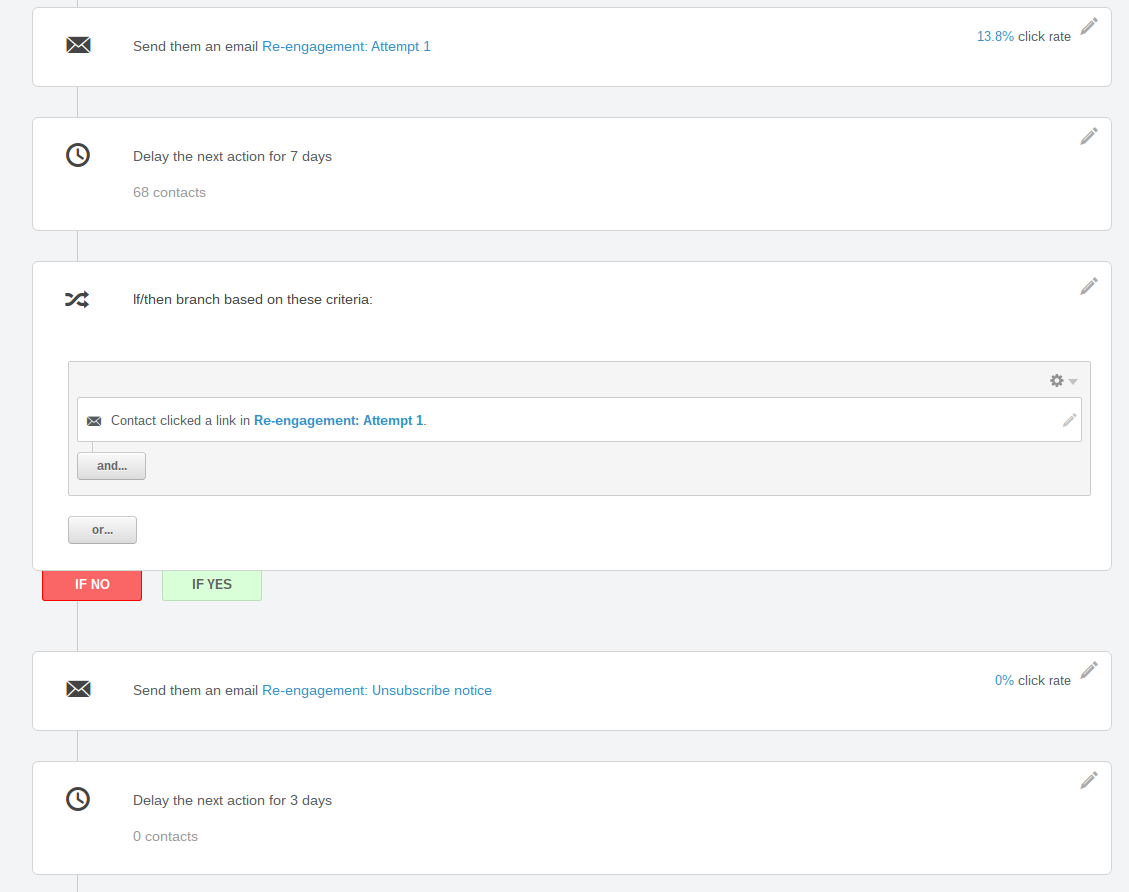
Task: Edit the 7 days delay using its pencil icon
Action: pos(1089,135)
